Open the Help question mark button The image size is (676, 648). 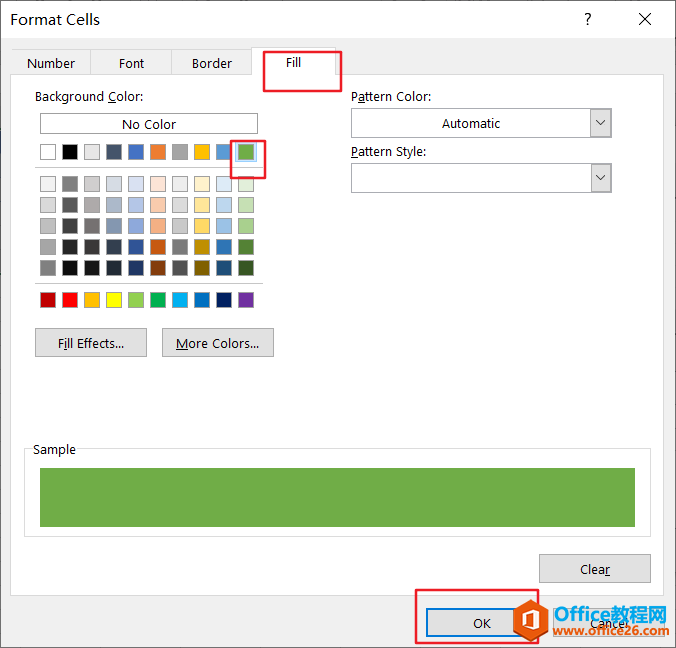[x=588, y=20]
